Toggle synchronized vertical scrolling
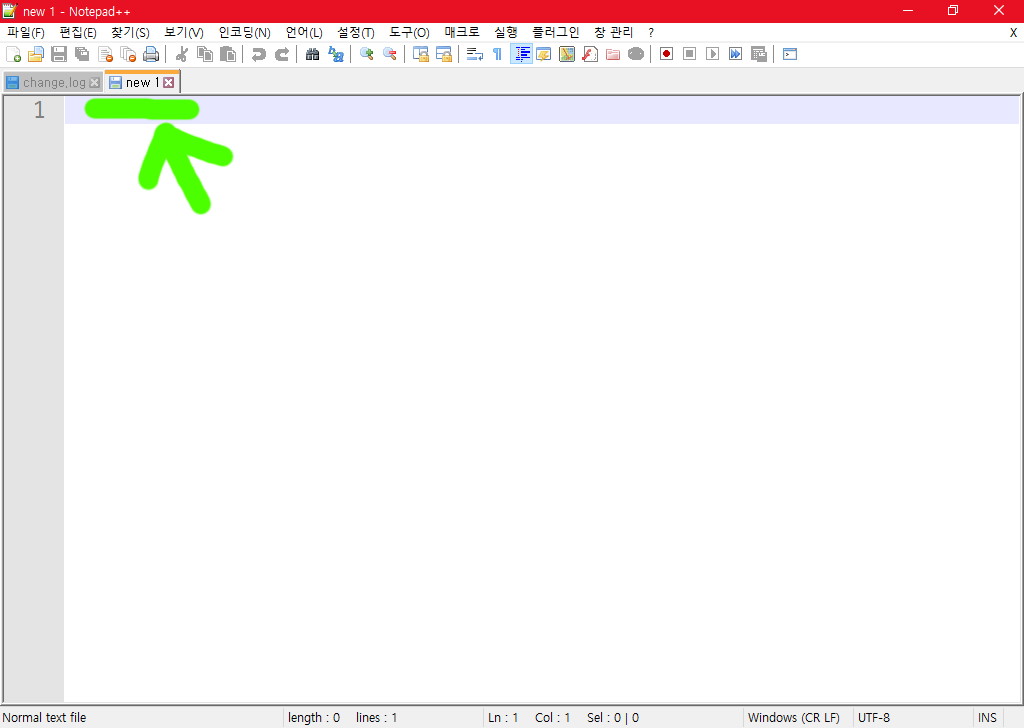This screenshot has height=728, width=1024. pyautogui.click(x=421, y=54)
